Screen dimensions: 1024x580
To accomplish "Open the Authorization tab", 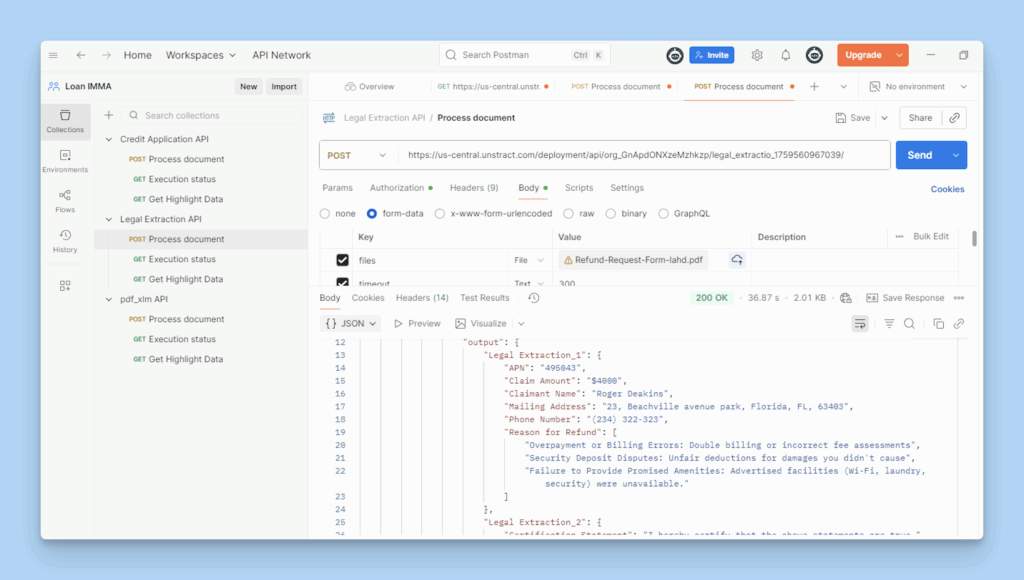I will (x=397, y=188).
